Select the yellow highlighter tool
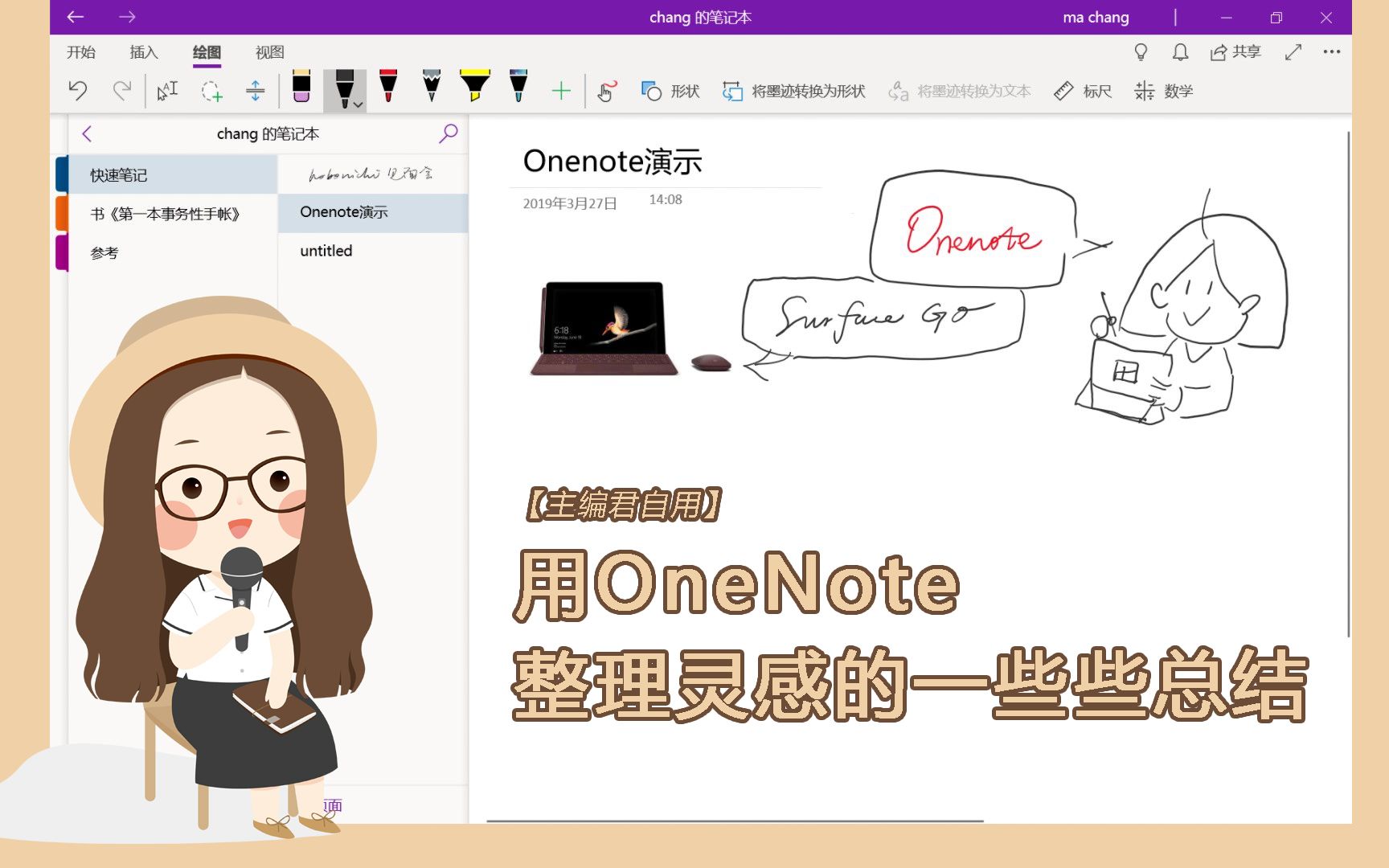The width and height of the screenshot is (1389, 868). coord(475,86)
